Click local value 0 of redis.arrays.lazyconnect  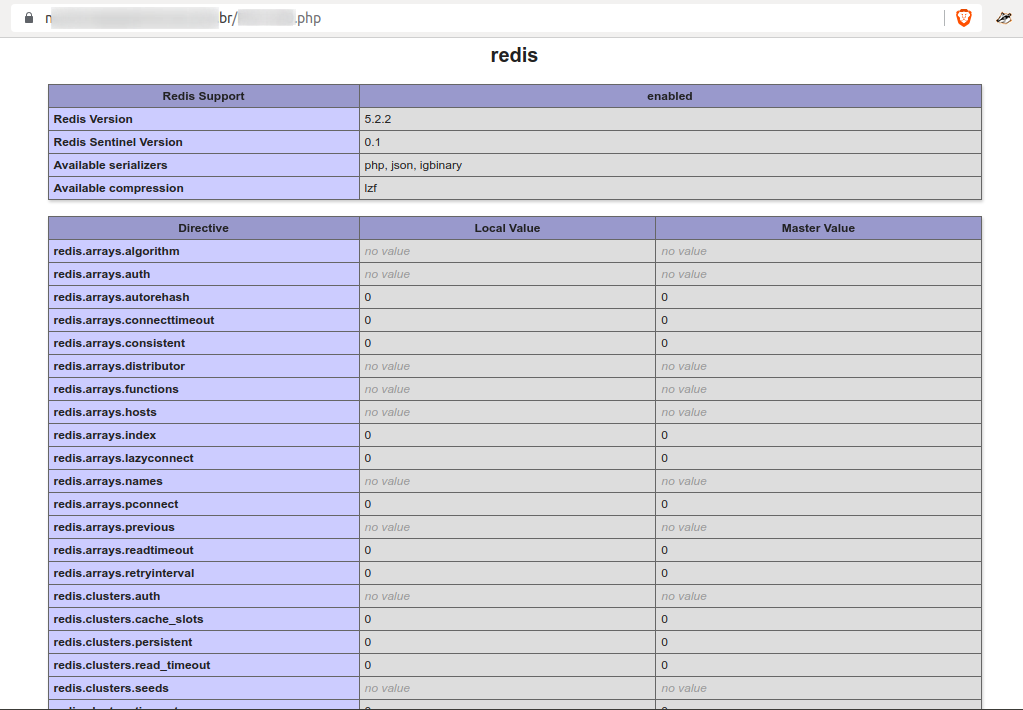[x=368, y=458]
